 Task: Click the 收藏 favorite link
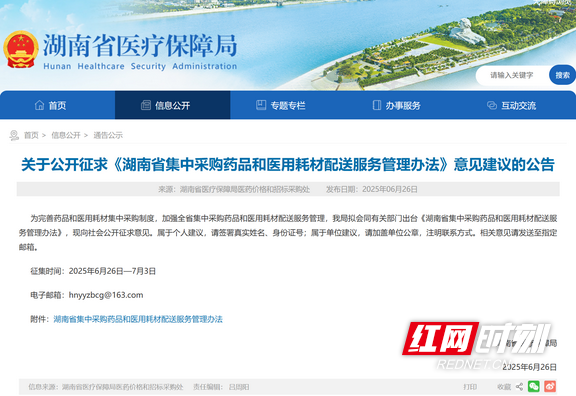pos(504,387)
